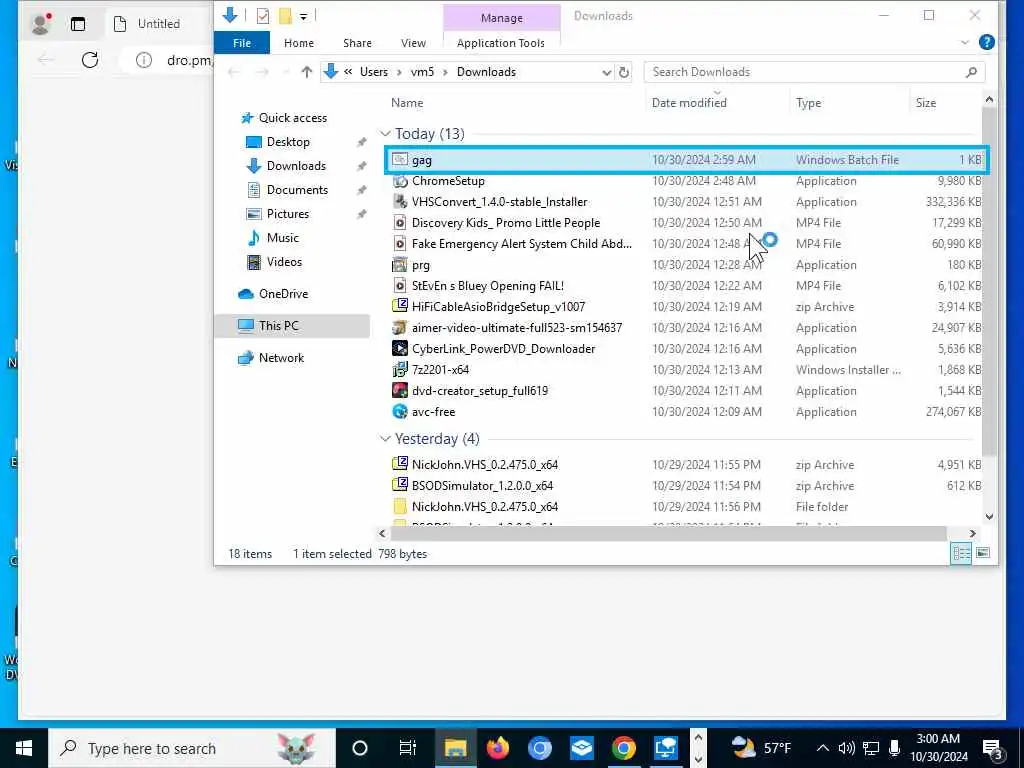Click the dvd-creator_setup_full619 icon
This screenshot has width=1024, height=768.
[400, 391]
